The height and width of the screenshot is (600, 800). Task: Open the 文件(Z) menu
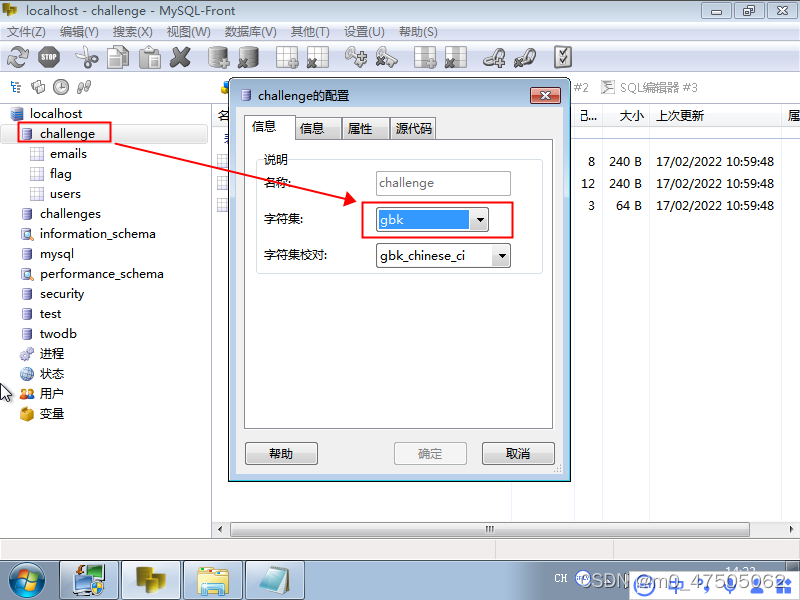point(26,32)
